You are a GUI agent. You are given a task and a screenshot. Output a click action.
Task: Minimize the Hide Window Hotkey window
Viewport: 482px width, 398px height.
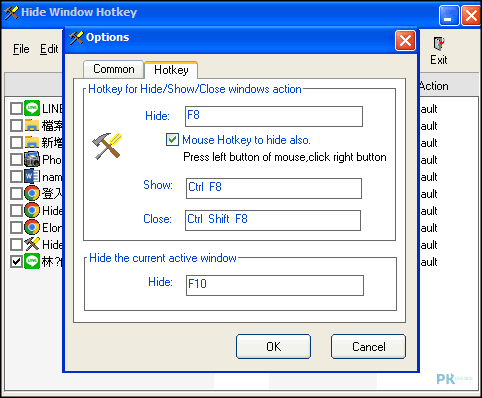(x=449, y=16)
